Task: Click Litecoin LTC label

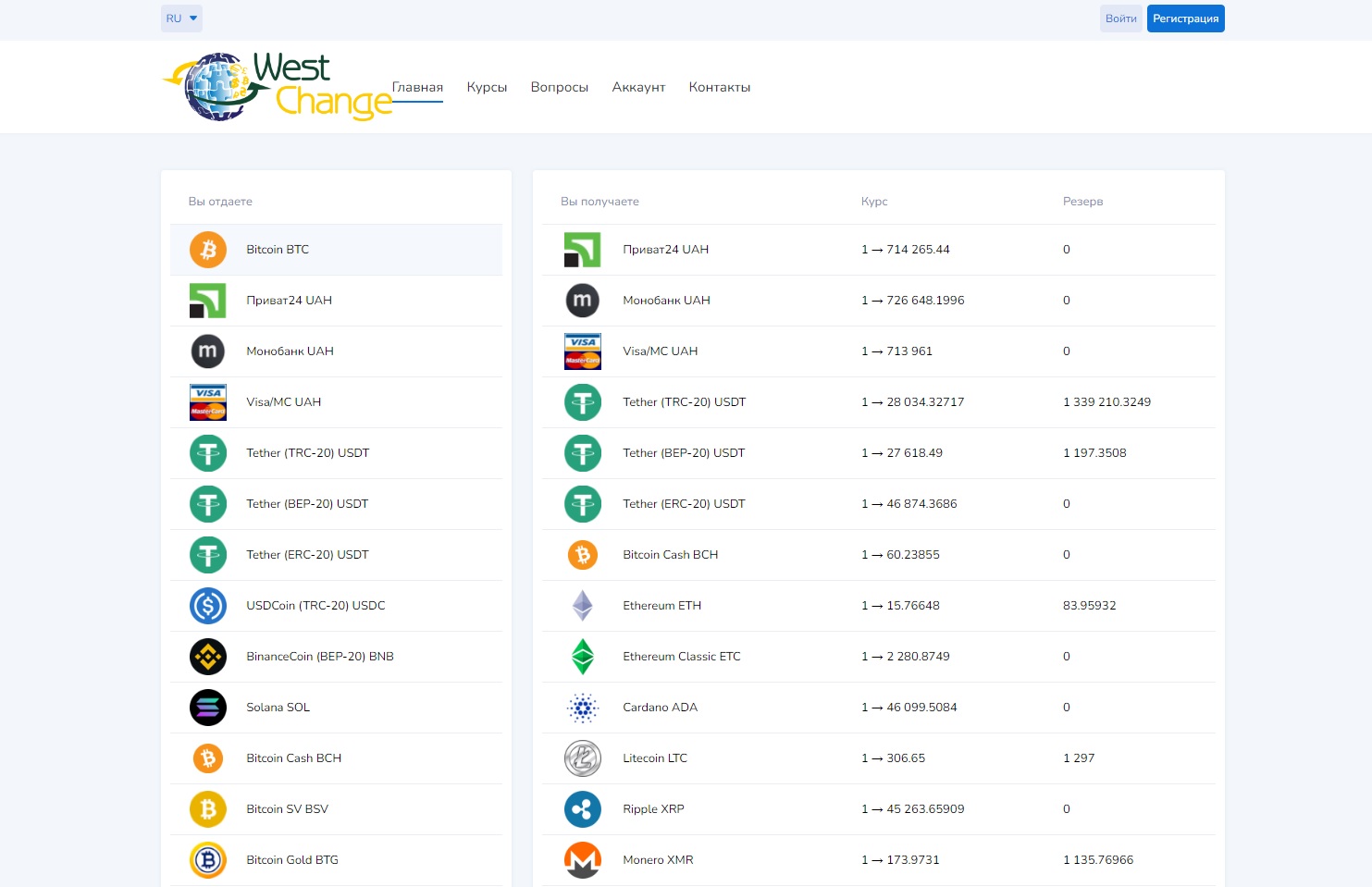Action: tap(655, 758)
